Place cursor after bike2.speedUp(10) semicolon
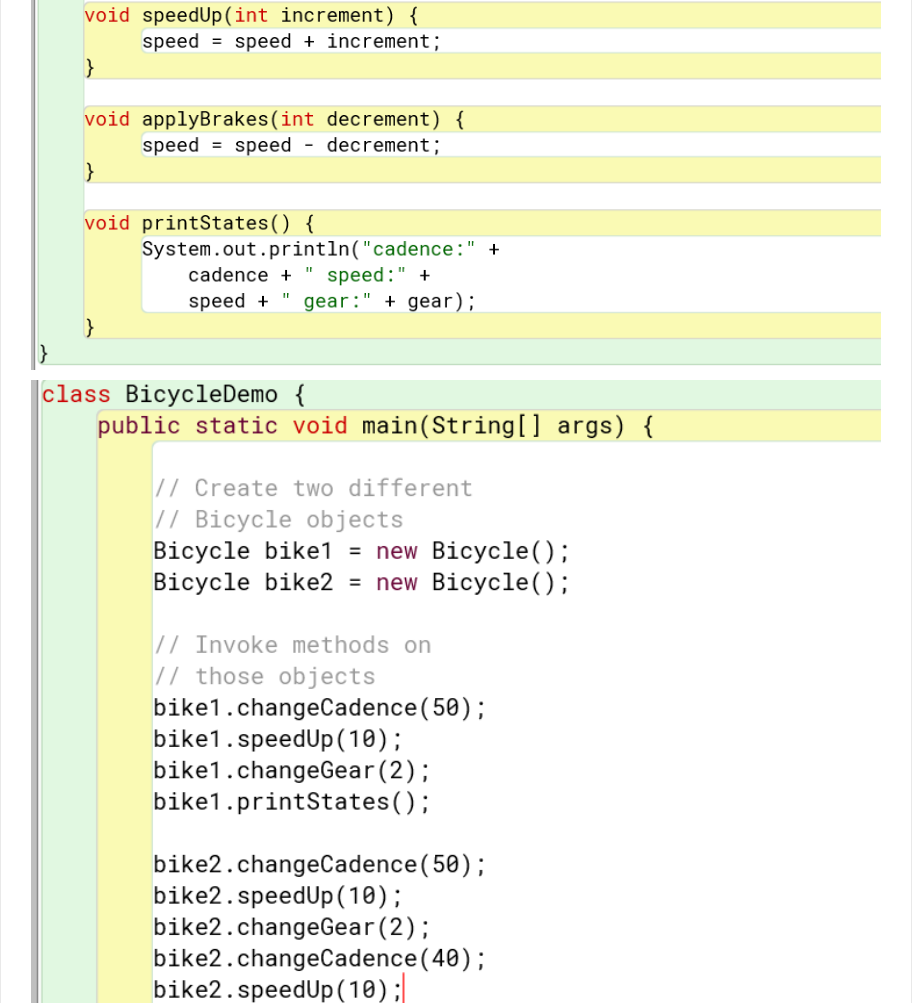Screen dimensions: 912x1003 click(402, 989)
